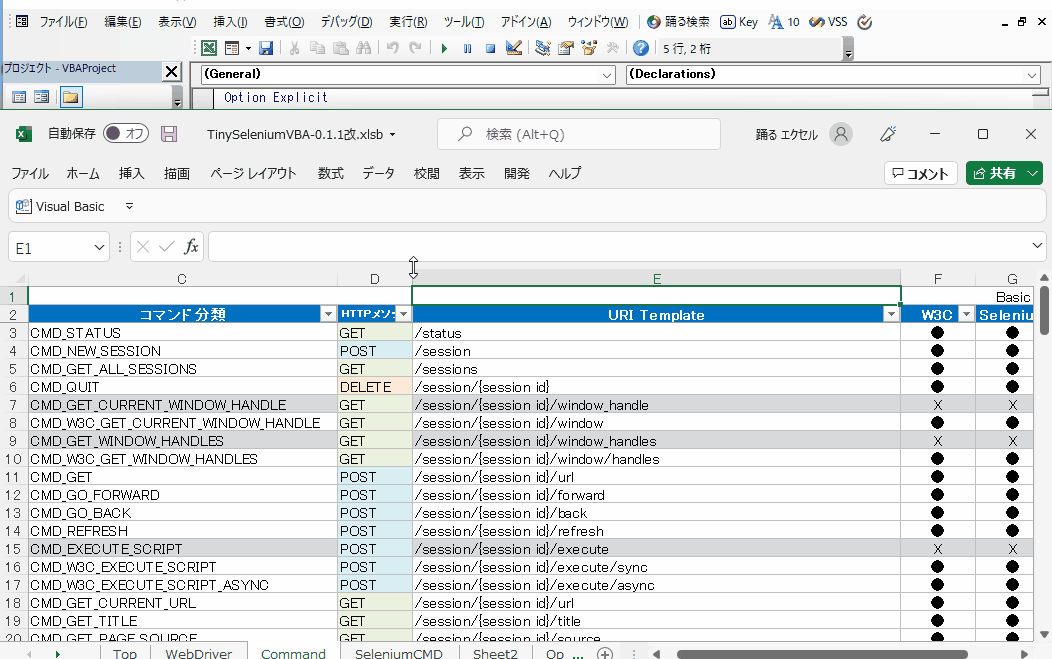The width and height of the screenshot is (1052, 659).
Task: Open the (Declarations) procedure dropdown
Action: 1032,75
